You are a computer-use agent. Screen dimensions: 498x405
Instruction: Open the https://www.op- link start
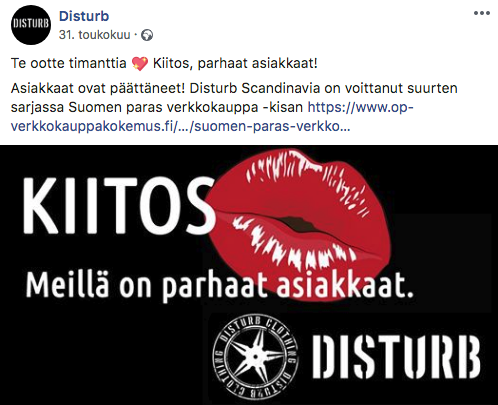coord(360,107)
